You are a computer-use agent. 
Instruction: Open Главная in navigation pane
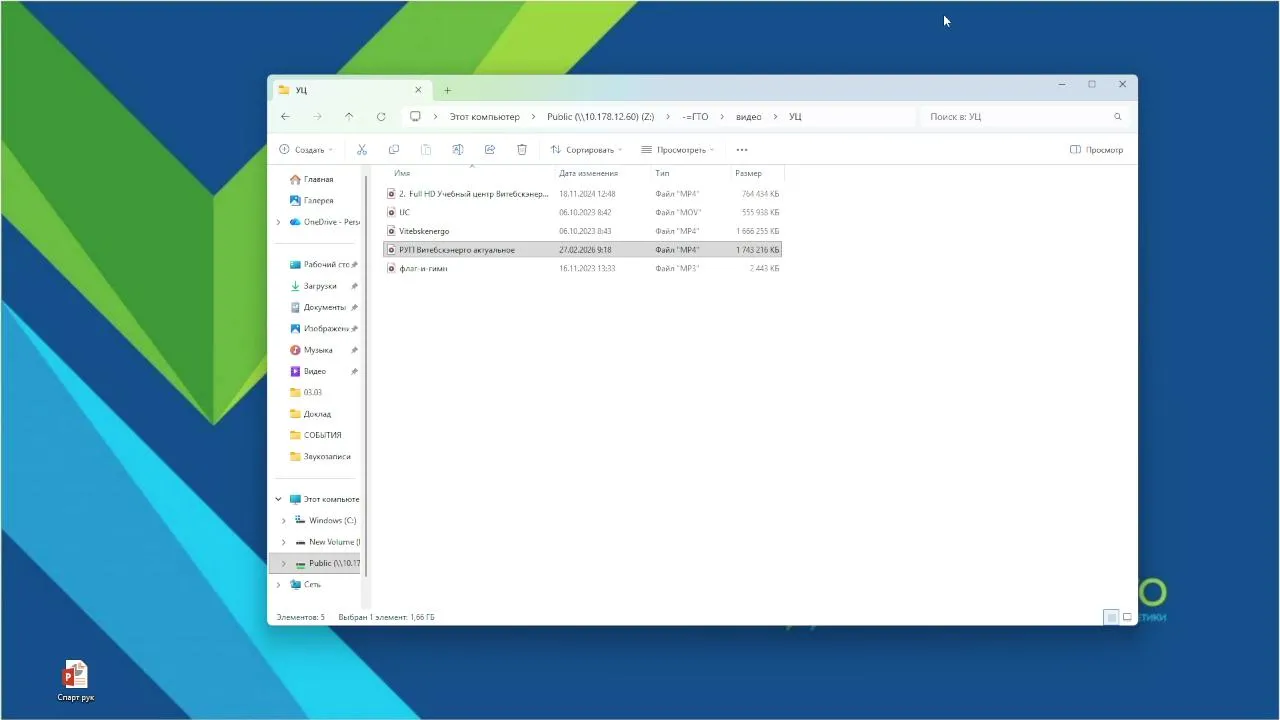pyautogui.click(x=311, y=180)
